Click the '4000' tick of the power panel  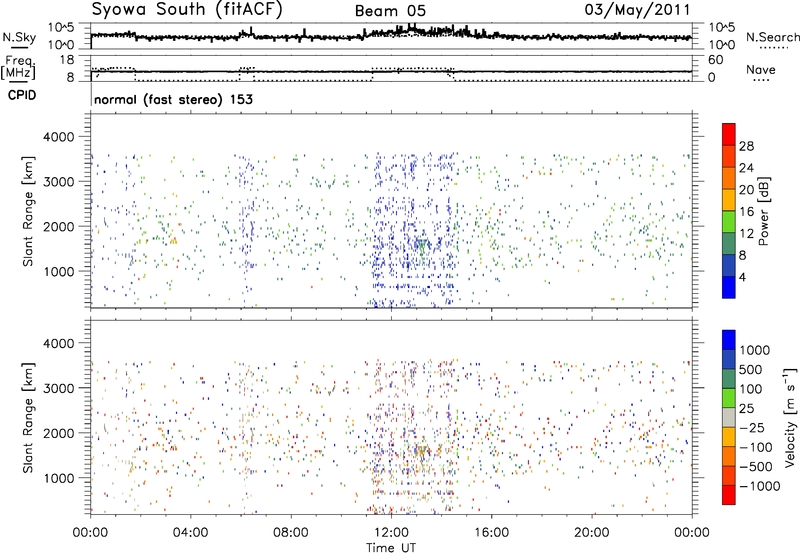click(59, 137)
